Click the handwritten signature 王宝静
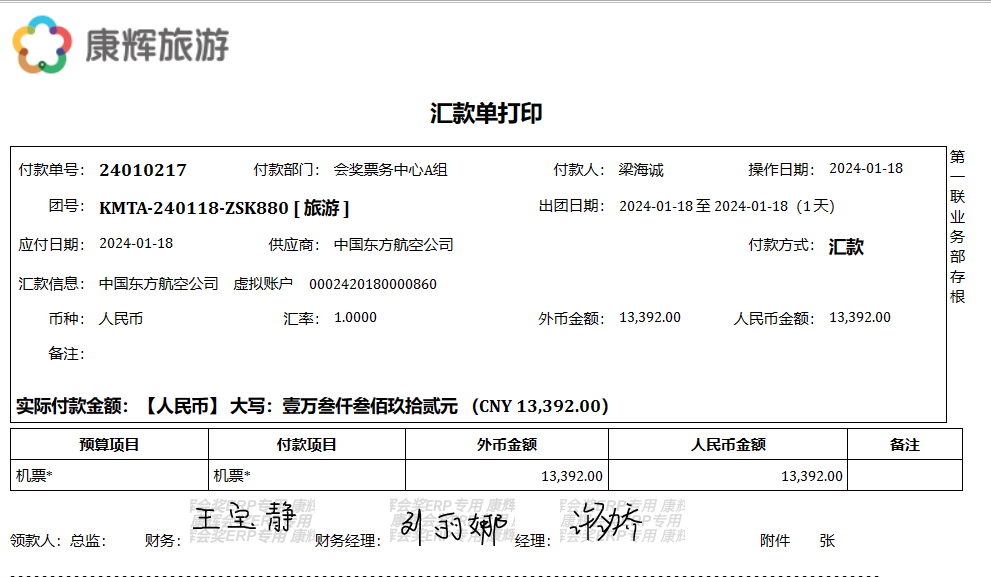Viewport: 991px width, 577px height. (244, 518)
